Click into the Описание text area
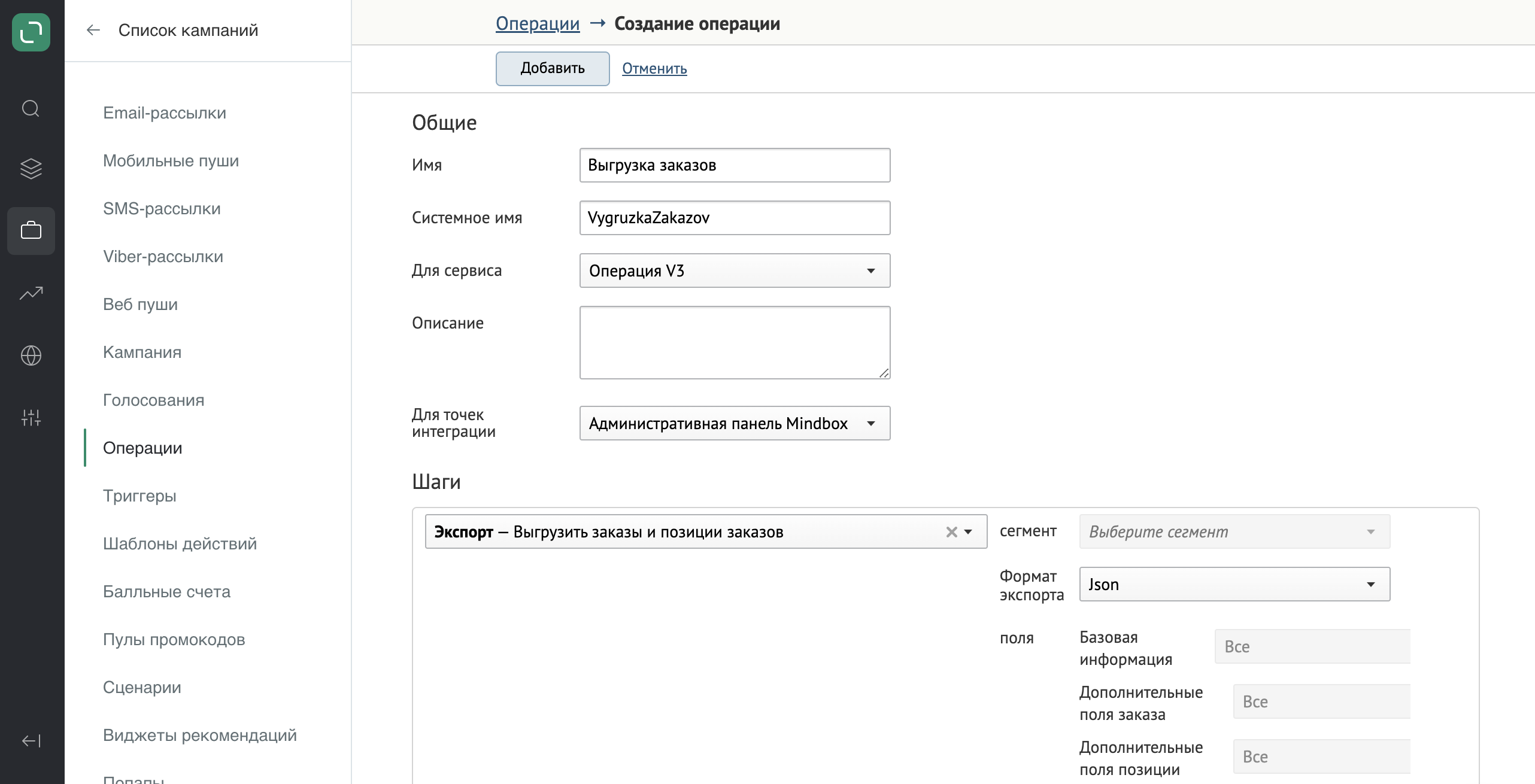 tap(735, 342)
